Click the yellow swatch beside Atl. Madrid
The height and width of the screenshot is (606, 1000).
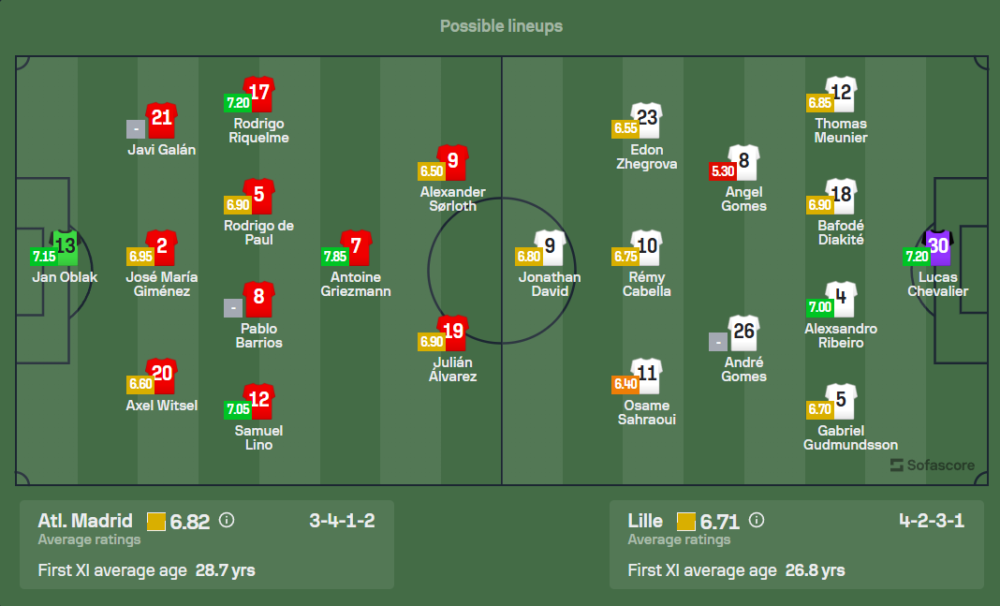(x=156, y=521)
